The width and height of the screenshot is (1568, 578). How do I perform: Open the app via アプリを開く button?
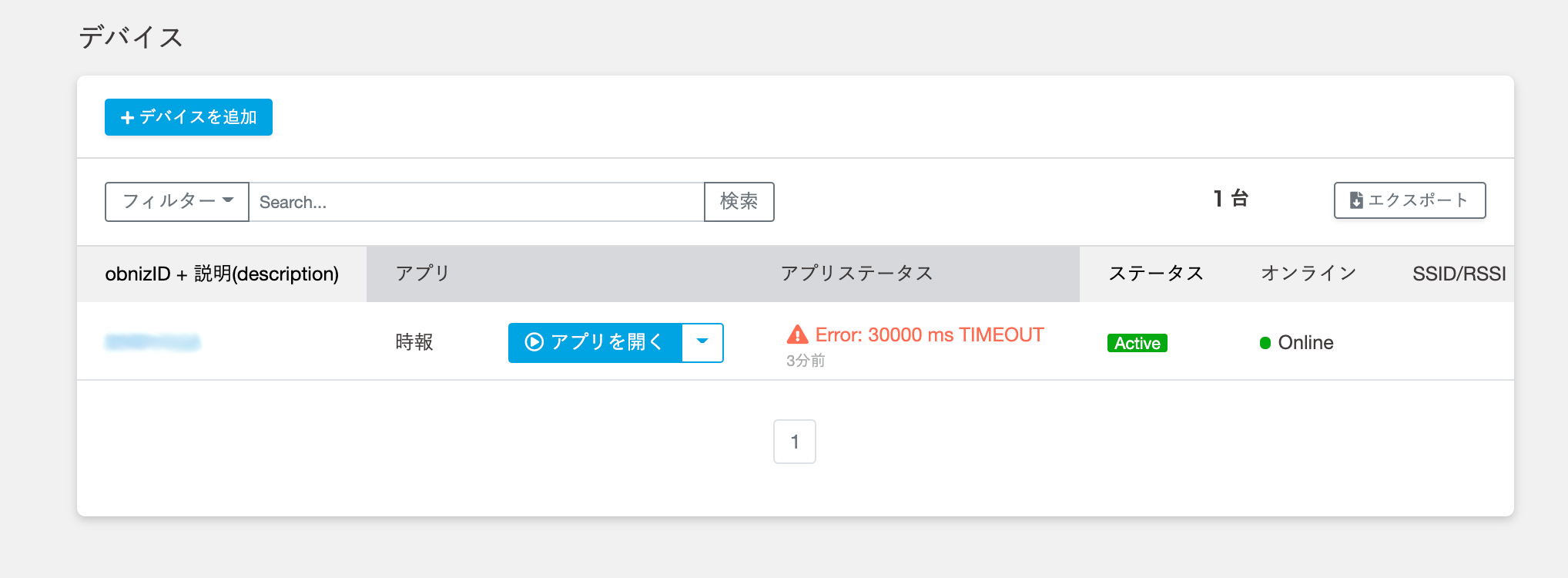click(601, 342)
